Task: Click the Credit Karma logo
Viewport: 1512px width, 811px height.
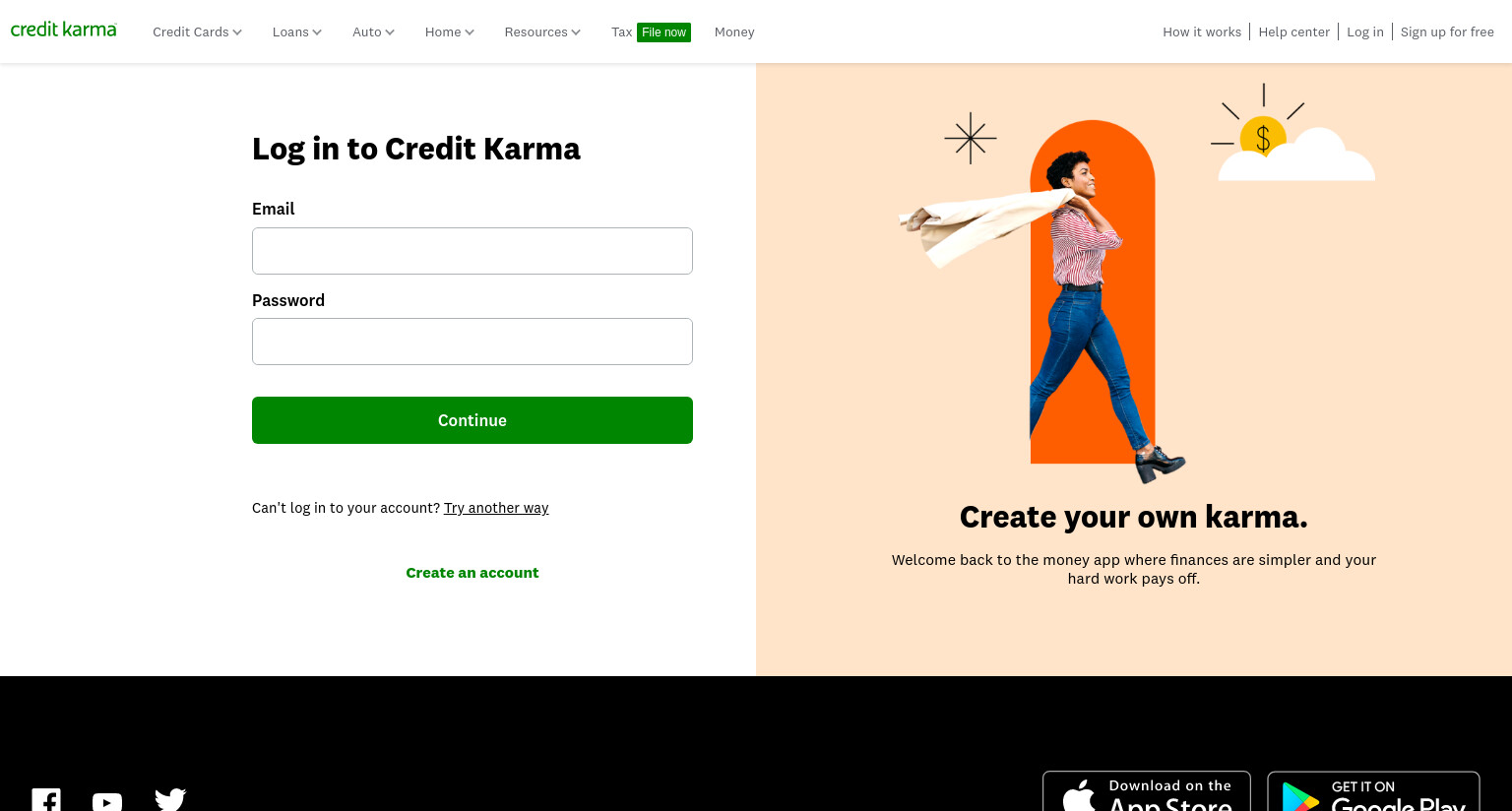Action: pos(64,30)
